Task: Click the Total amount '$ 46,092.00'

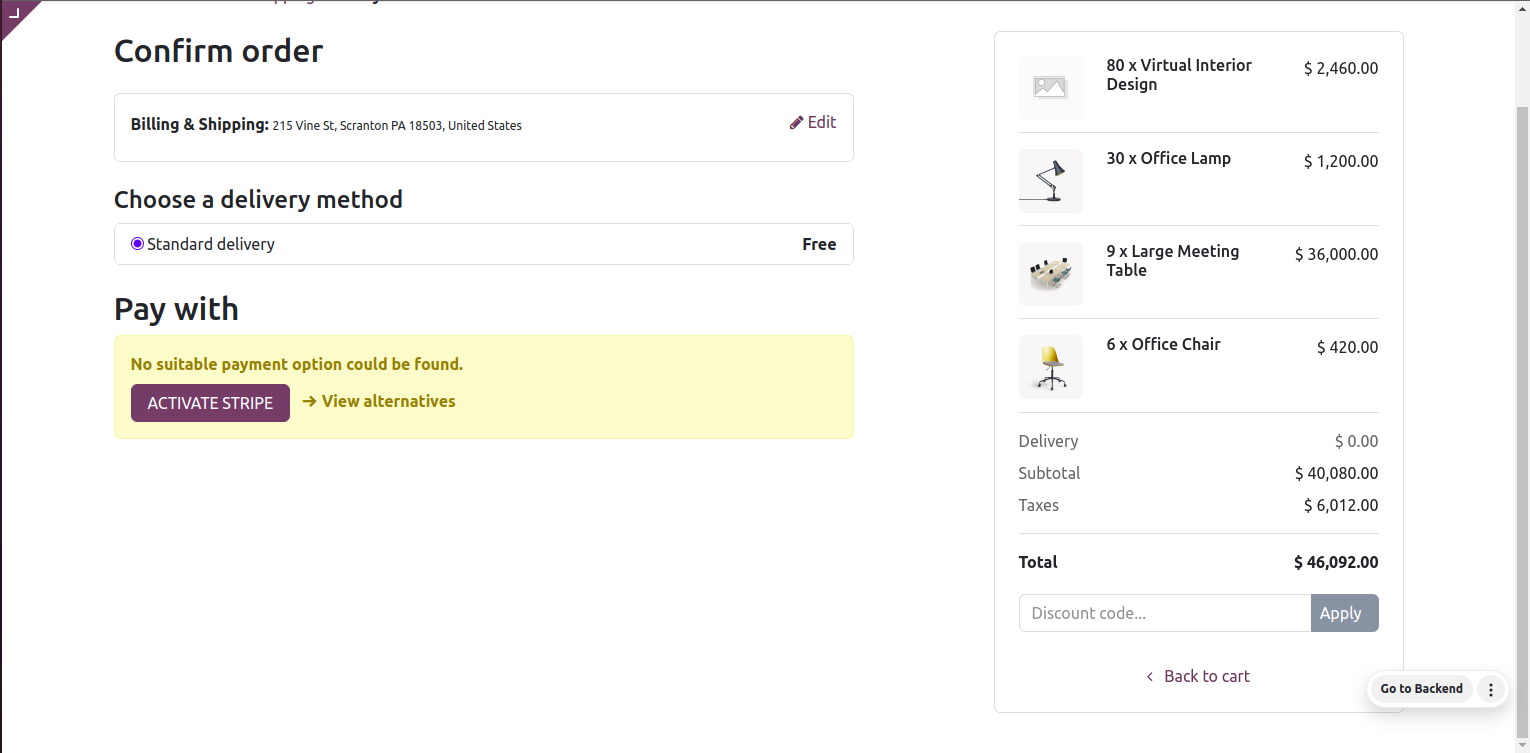Action: click(x=1336, y=562)
